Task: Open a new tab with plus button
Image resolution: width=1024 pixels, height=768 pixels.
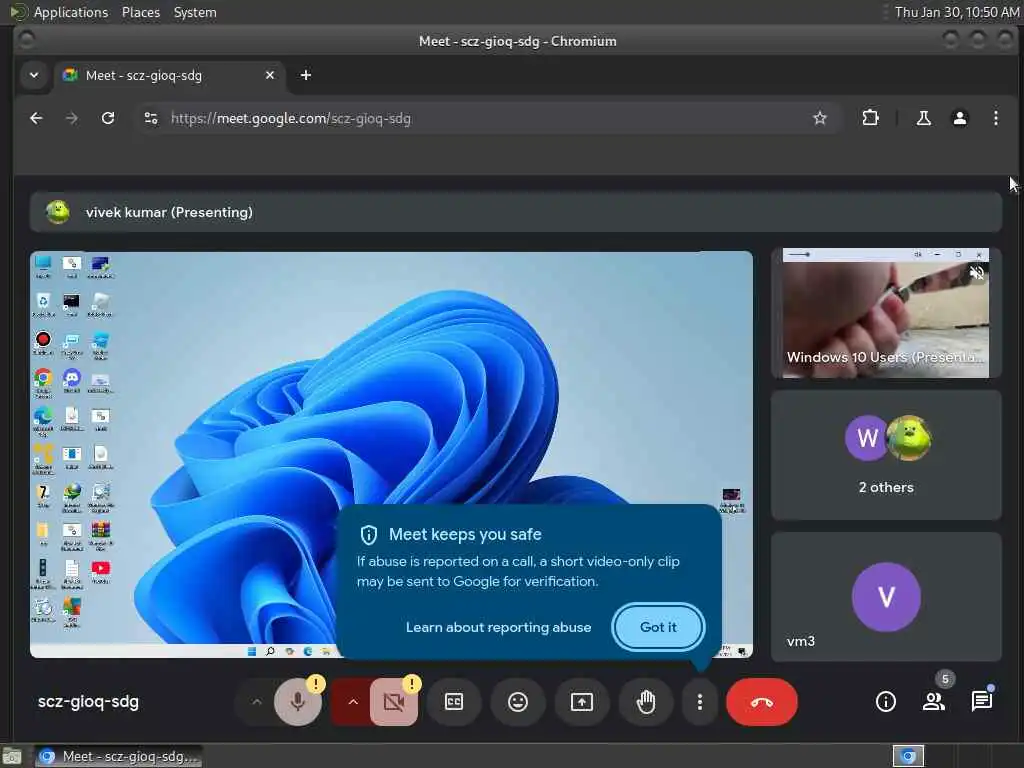Action: click(306, 75)
